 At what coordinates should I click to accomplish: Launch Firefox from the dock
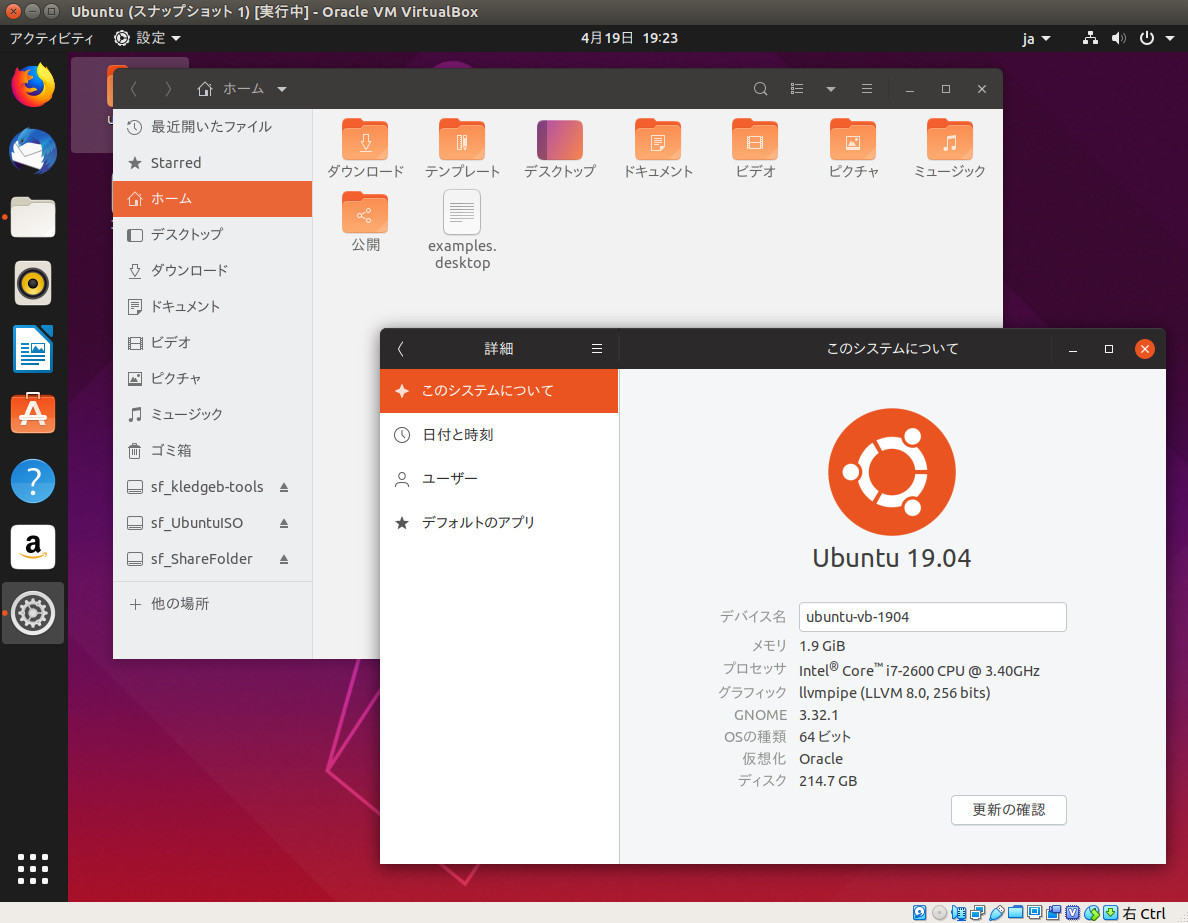pyautogui.click(x=33, y=85)
